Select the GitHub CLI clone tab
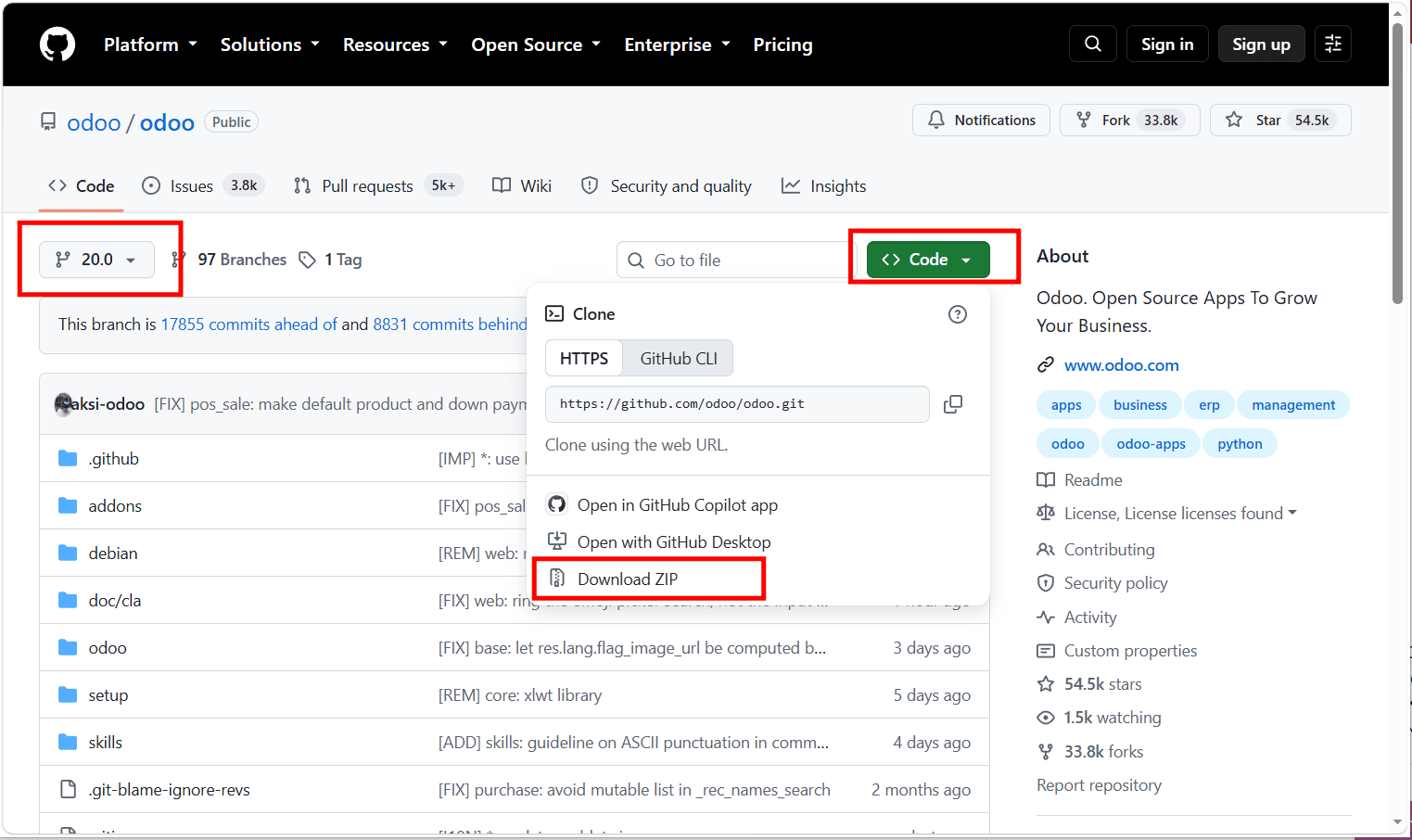The height and width of the screenshot is (840, 1412). point(679,359)
